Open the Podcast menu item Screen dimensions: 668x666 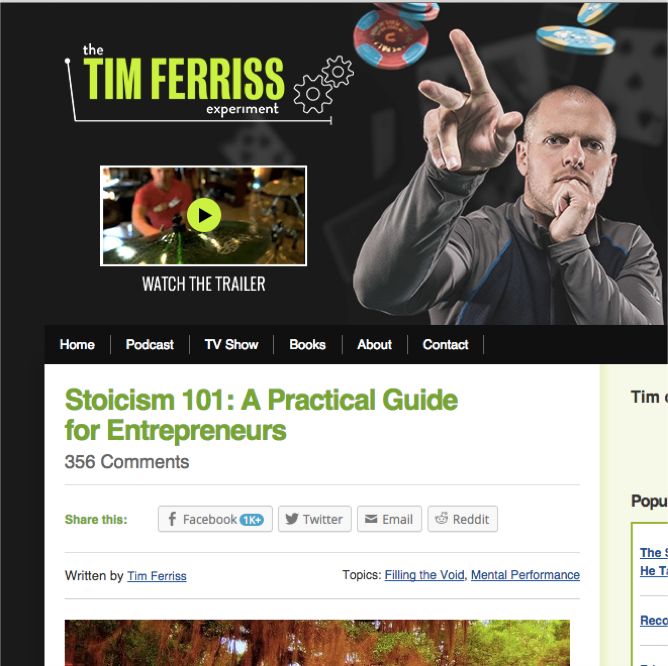pos(150,344)
